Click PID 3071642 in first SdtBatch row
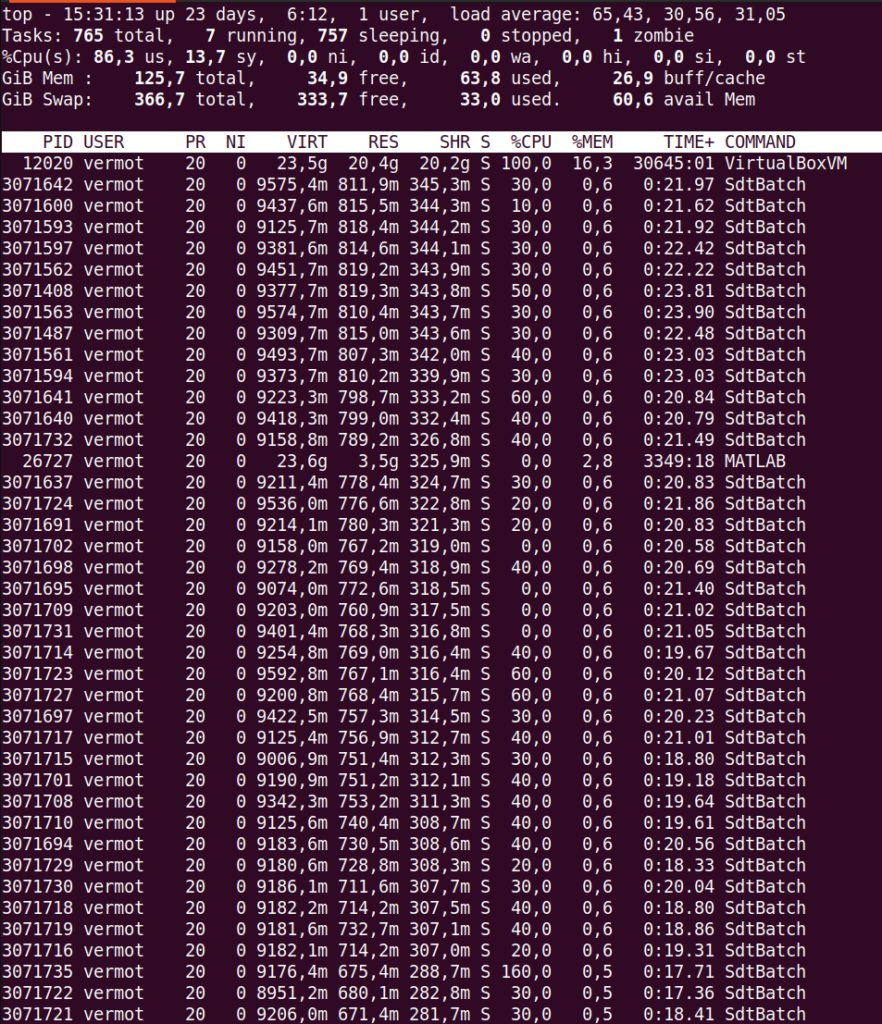The image size is (882, 1024). pyautogui.click(x=37, y=184)
